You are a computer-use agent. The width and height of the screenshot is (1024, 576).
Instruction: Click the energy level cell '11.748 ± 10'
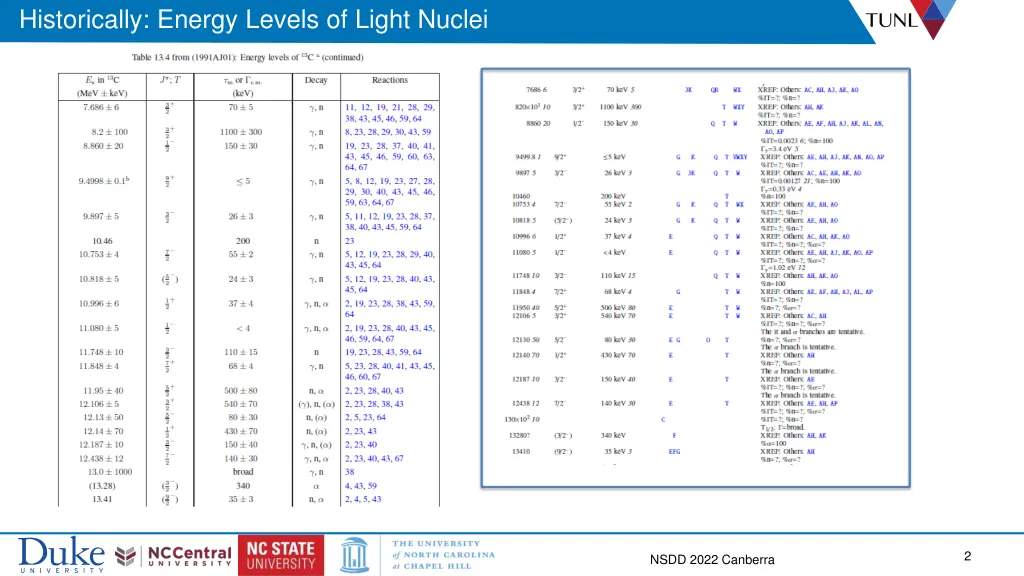(x=101, y=352)
